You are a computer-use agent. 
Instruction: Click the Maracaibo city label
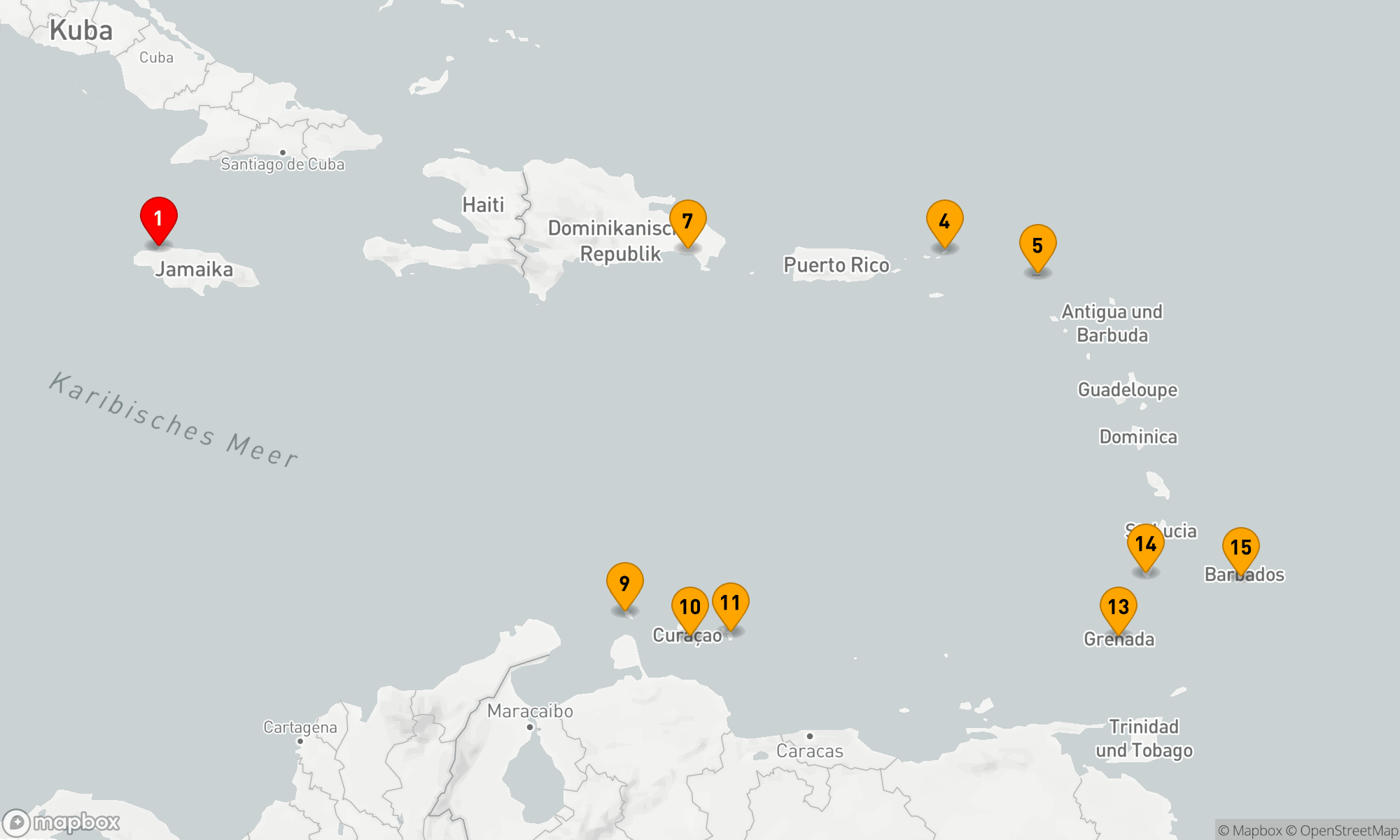(530, 711)
